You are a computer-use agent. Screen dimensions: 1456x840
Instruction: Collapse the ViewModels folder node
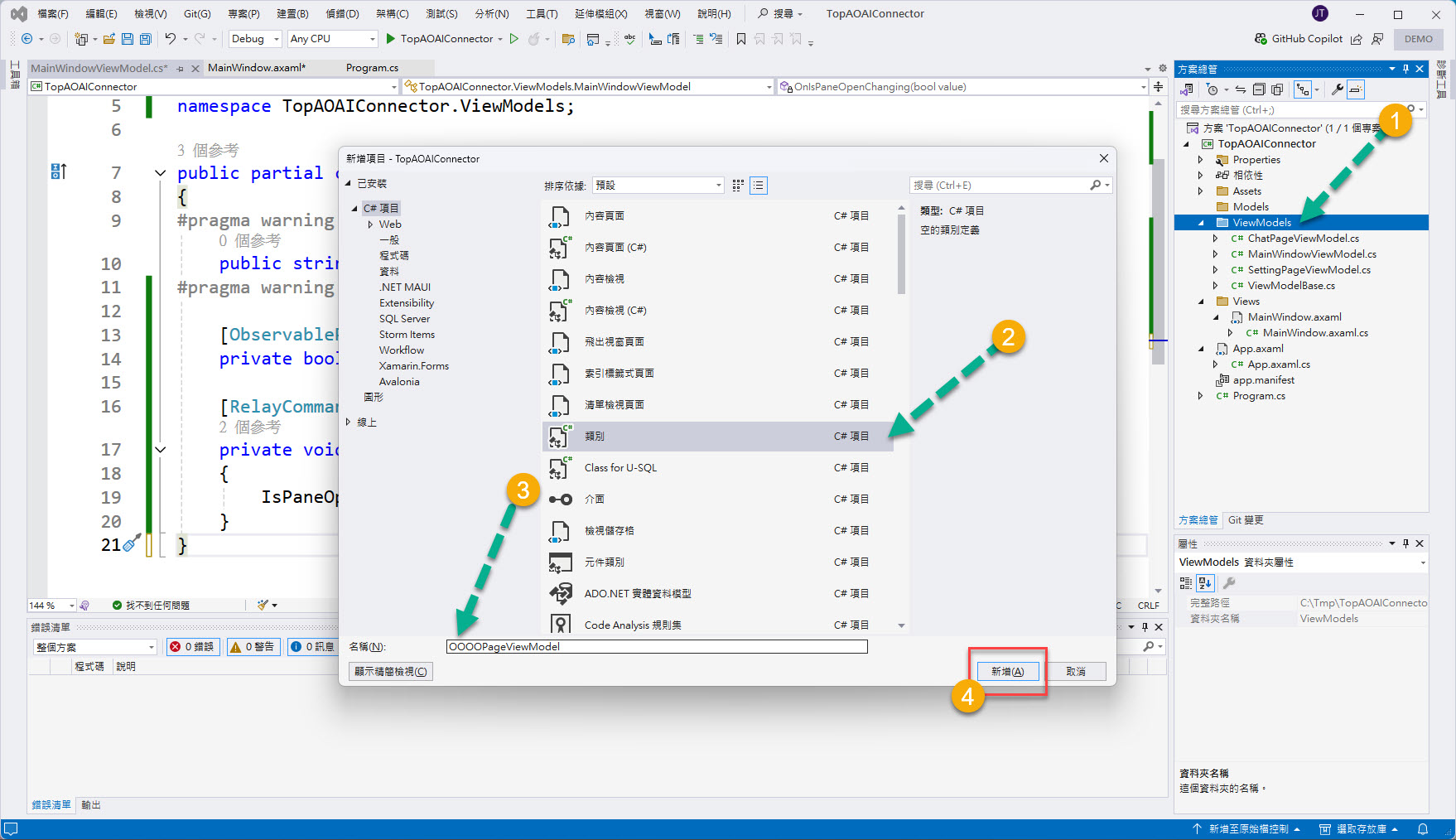click(1200, 223)
